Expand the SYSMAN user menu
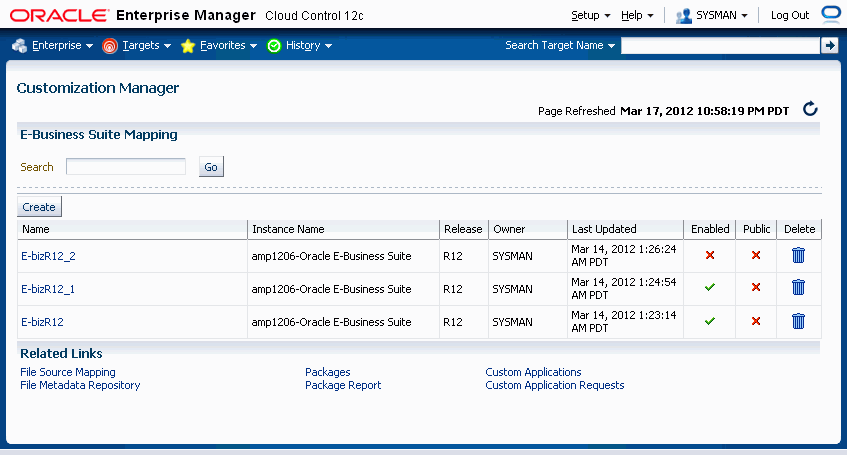Image resolution: width=847 pixels, height=455 pixels. click(x=722, y=16)
